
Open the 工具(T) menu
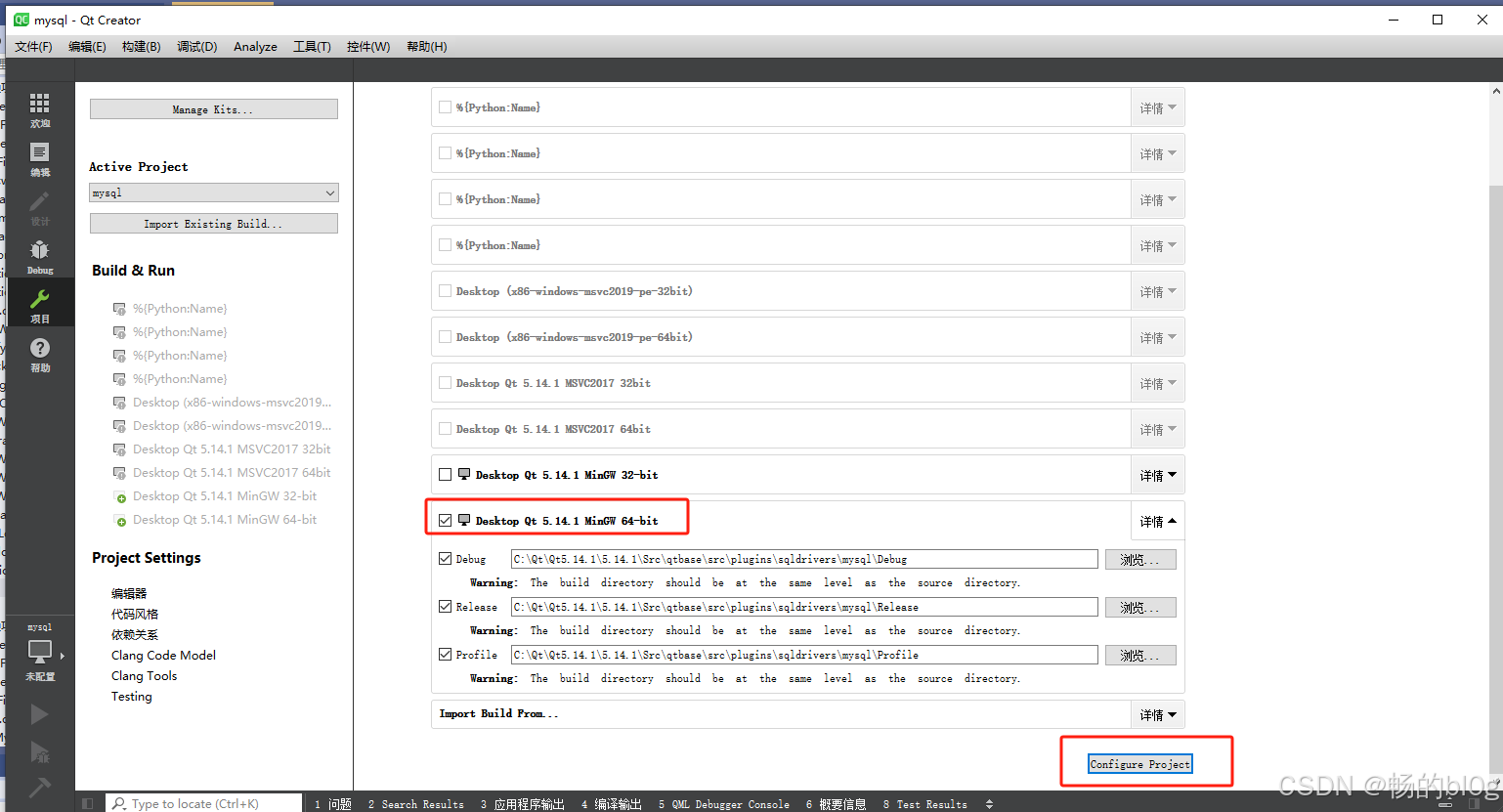click(x=312, y=47)
